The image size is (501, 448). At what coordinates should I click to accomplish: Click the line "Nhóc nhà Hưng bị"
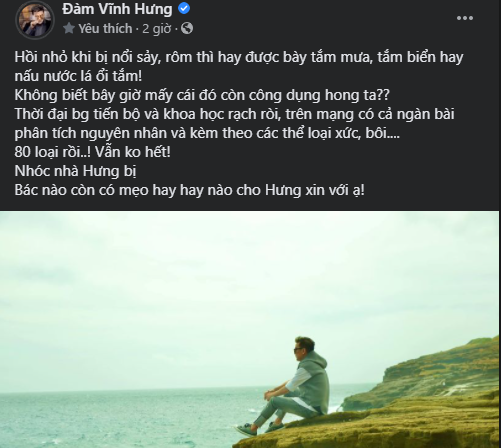tap(75, 171)
